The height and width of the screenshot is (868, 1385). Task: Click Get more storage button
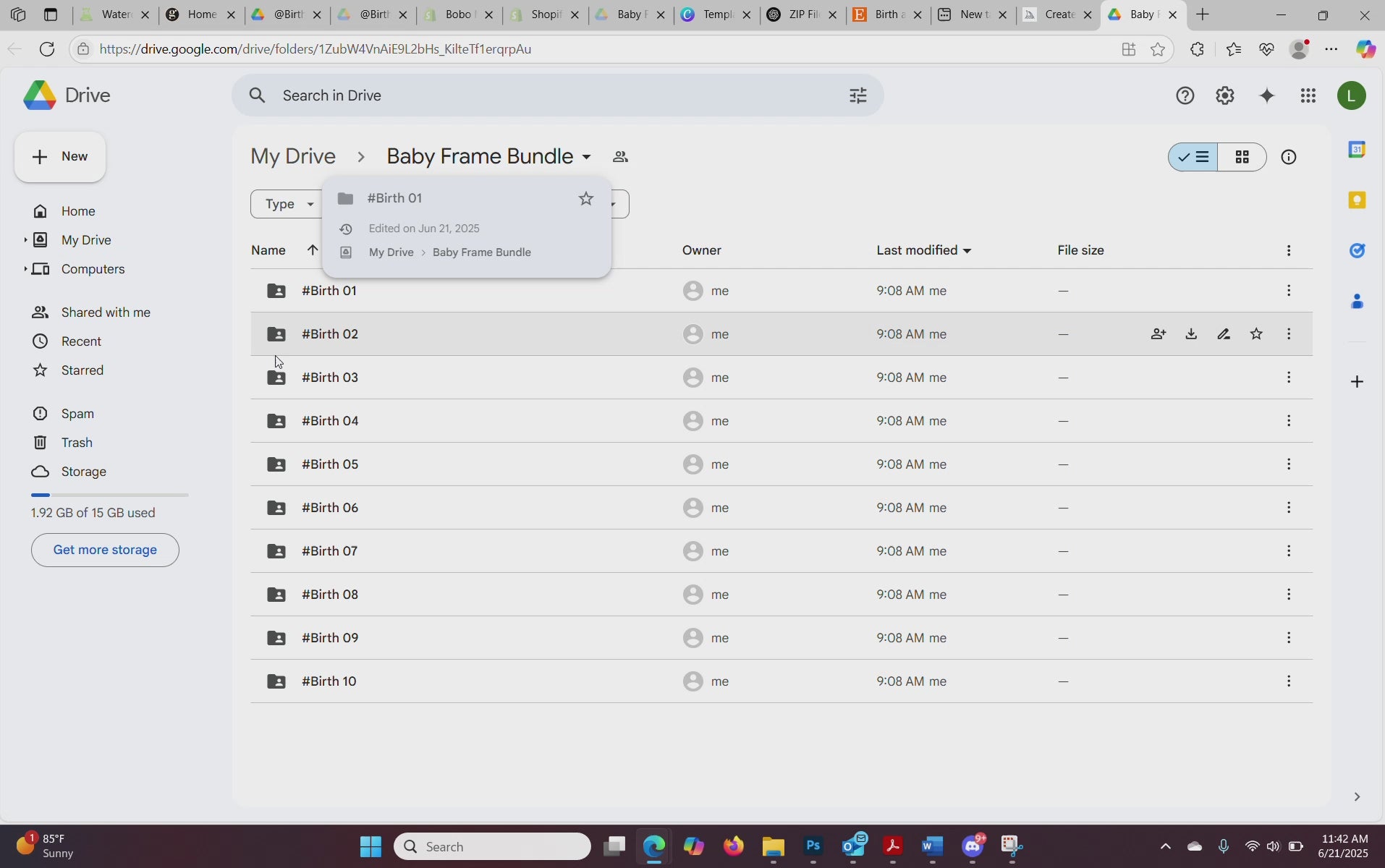105,550
